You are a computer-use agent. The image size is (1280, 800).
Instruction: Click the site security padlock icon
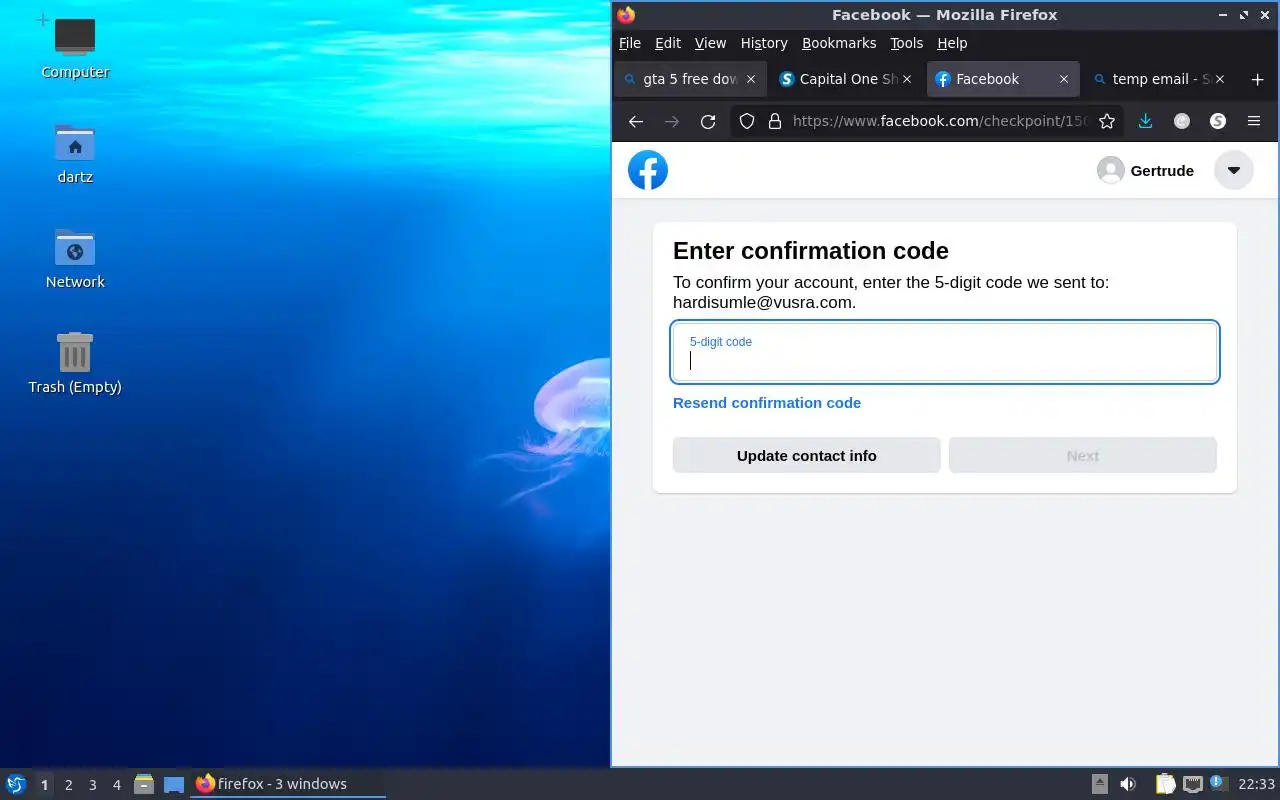coord(774,121)
